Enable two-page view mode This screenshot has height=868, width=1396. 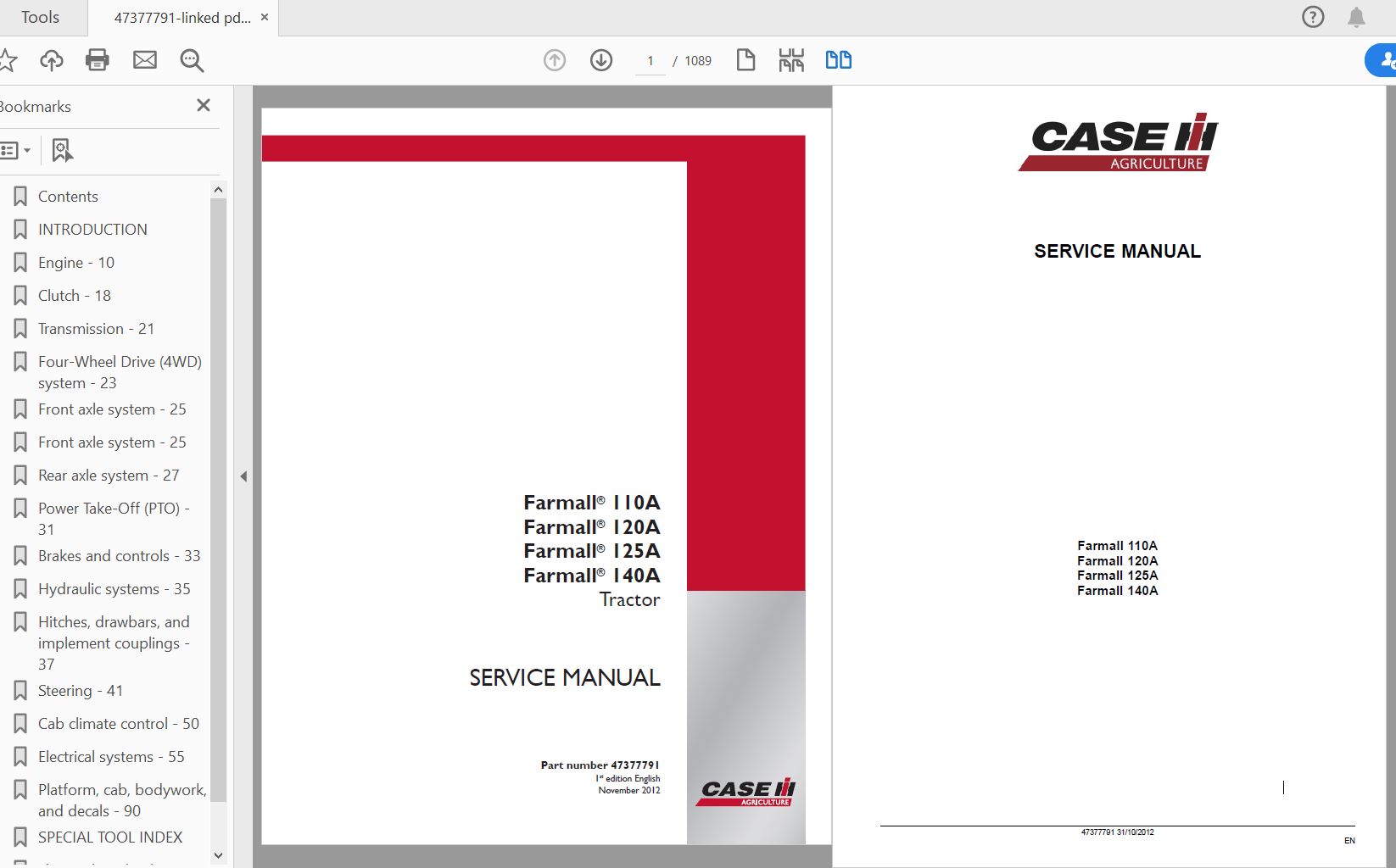[x=837, y=60]
